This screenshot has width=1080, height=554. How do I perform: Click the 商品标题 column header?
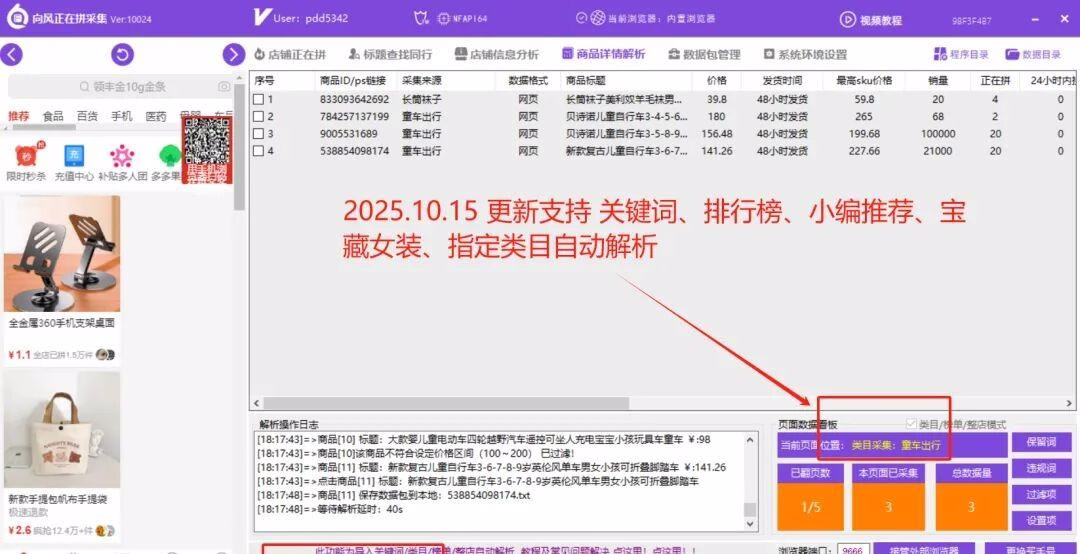(x=626, y=81)
